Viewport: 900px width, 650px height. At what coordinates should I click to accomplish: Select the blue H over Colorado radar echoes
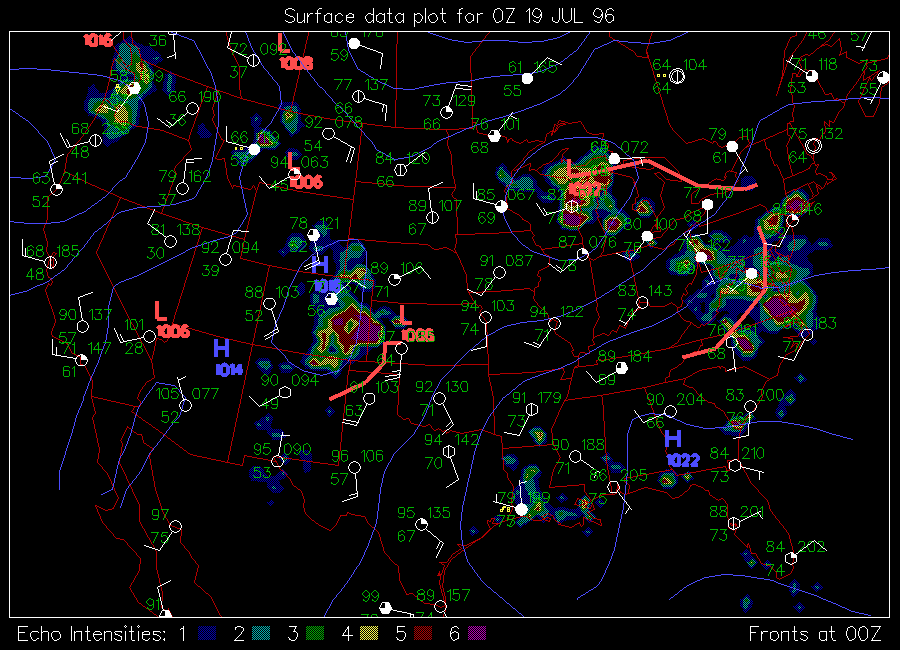320,265
